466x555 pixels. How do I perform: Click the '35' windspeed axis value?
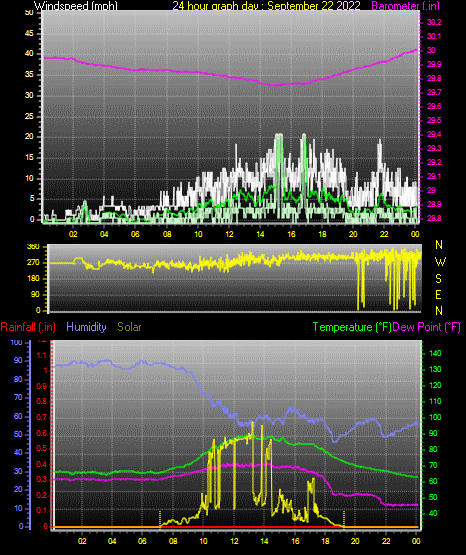pos(29,74)
